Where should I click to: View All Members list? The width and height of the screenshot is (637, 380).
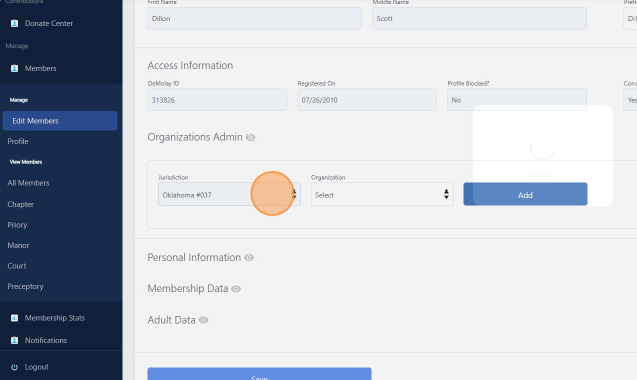pos(28,183)
